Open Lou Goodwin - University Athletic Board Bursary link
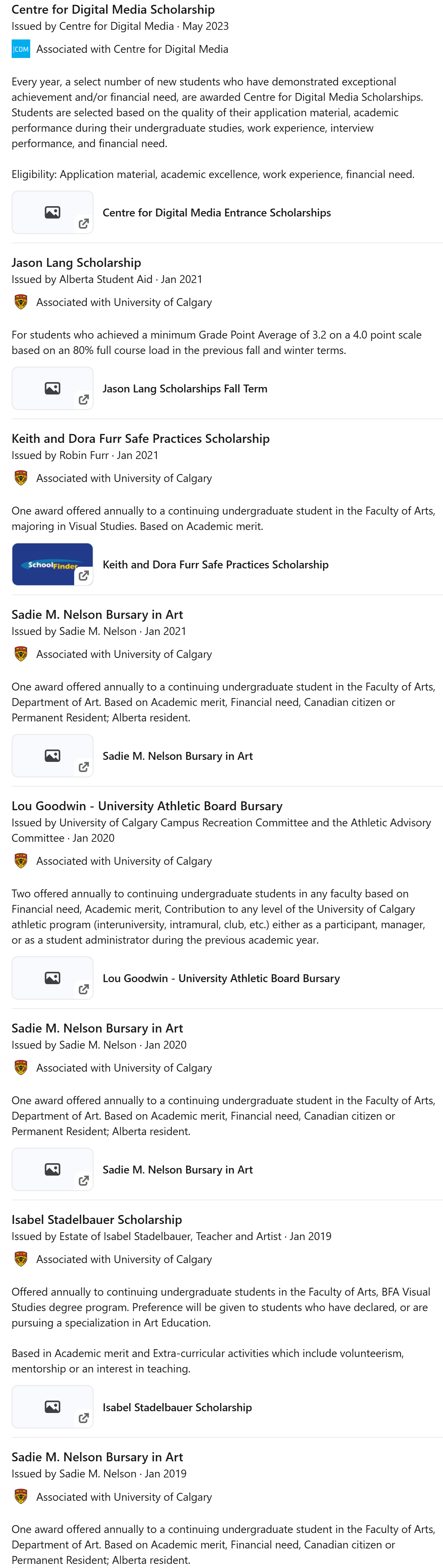Screen dimensions: 443x1568 pos(220,978)
